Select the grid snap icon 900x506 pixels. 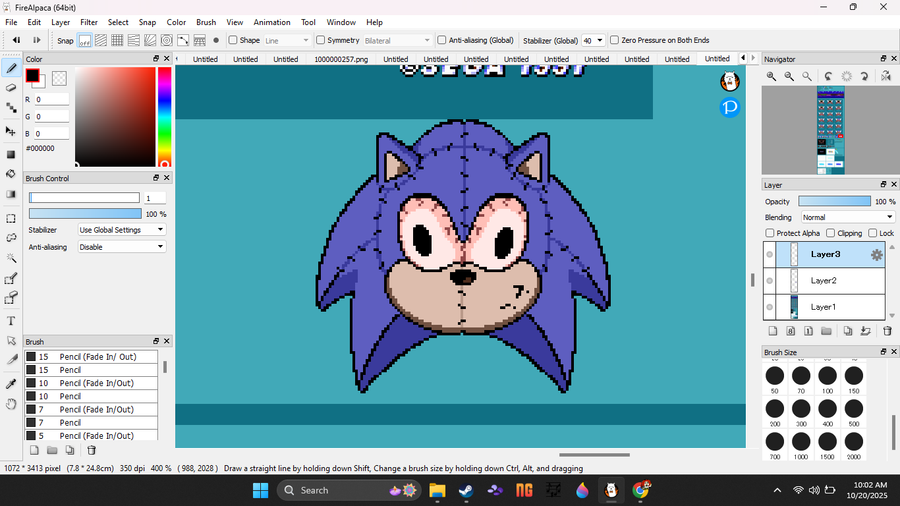point(117,40)
